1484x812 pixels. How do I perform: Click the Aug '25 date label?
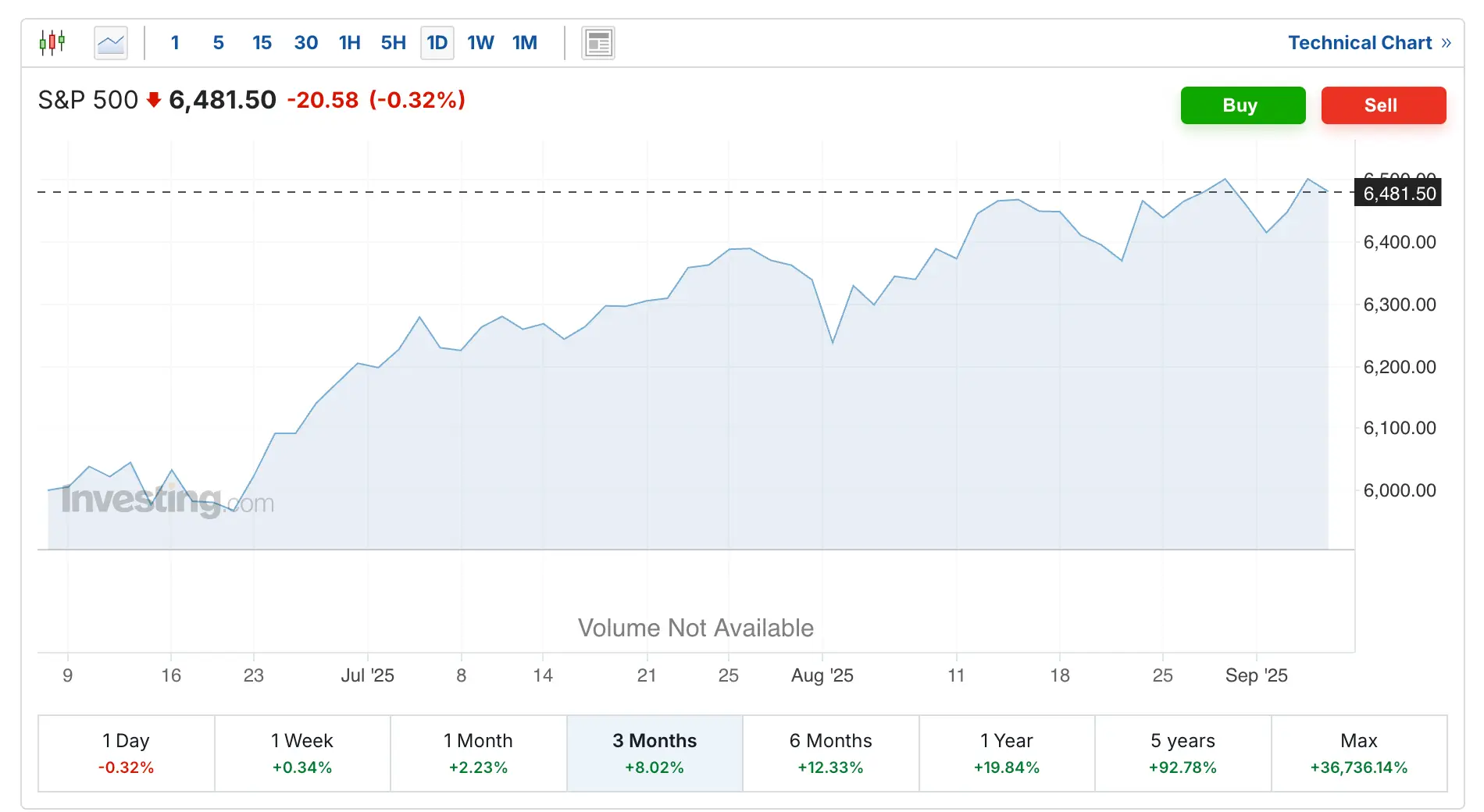click(822, 675)
